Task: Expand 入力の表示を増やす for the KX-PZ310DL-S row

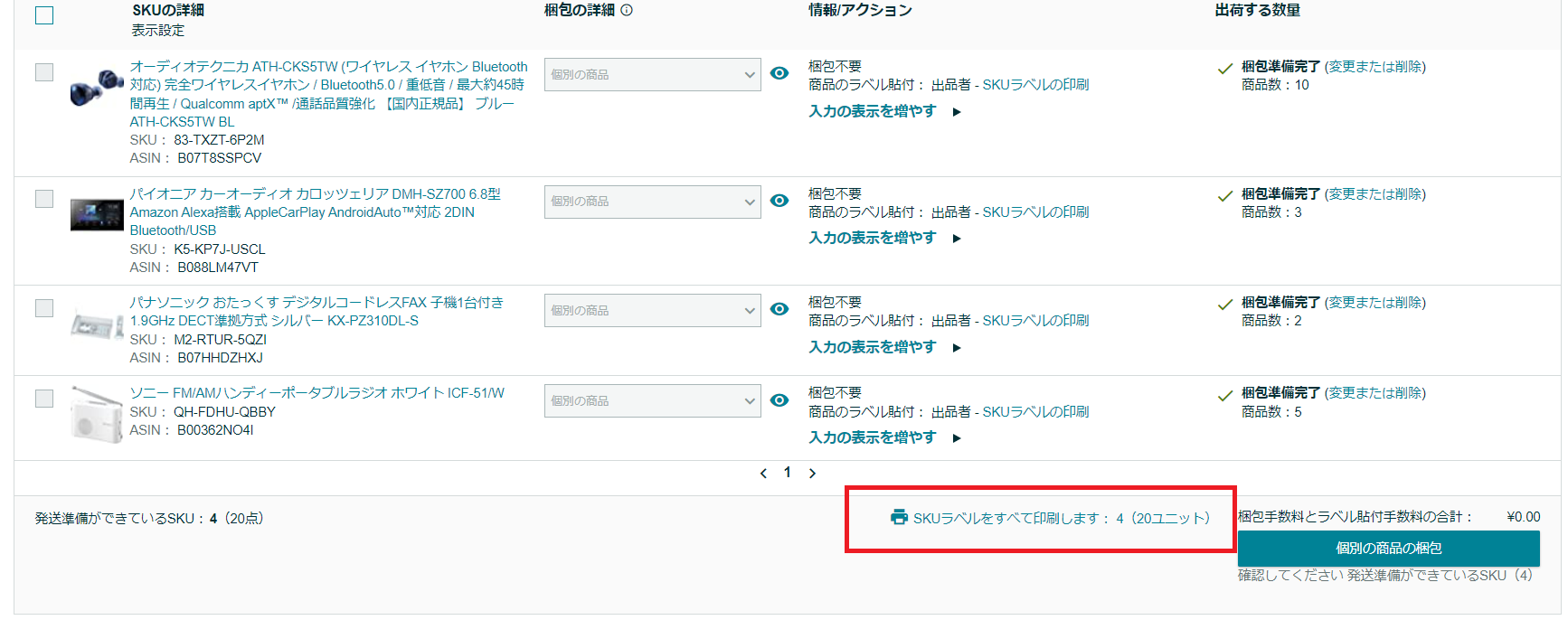Action: click(884, 347)
